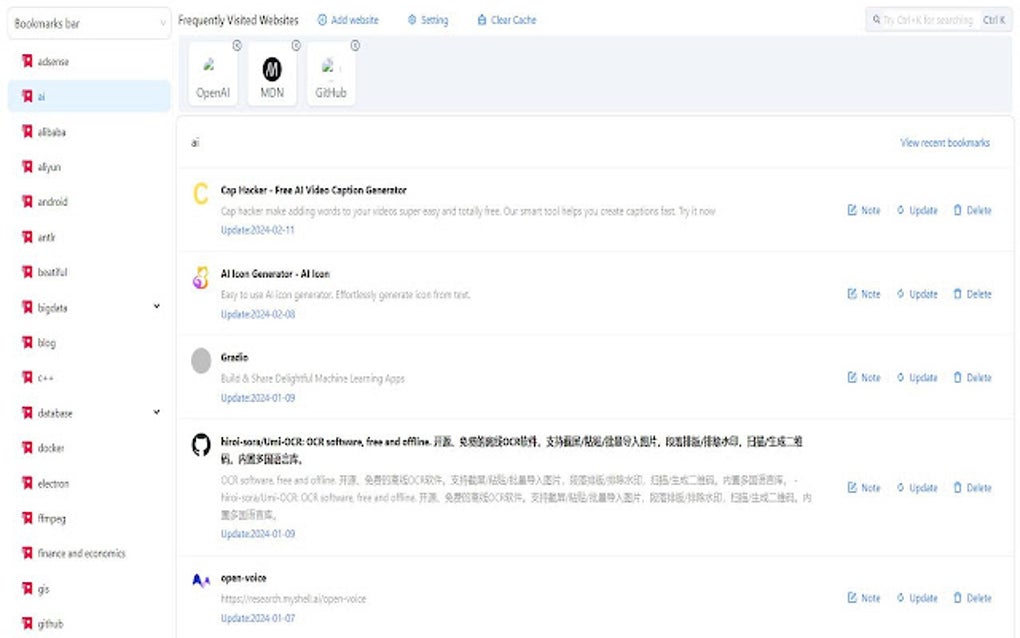Delete the AI Icon Generator bookmark
1020x638 pixels.
click(x=973, y=294)
